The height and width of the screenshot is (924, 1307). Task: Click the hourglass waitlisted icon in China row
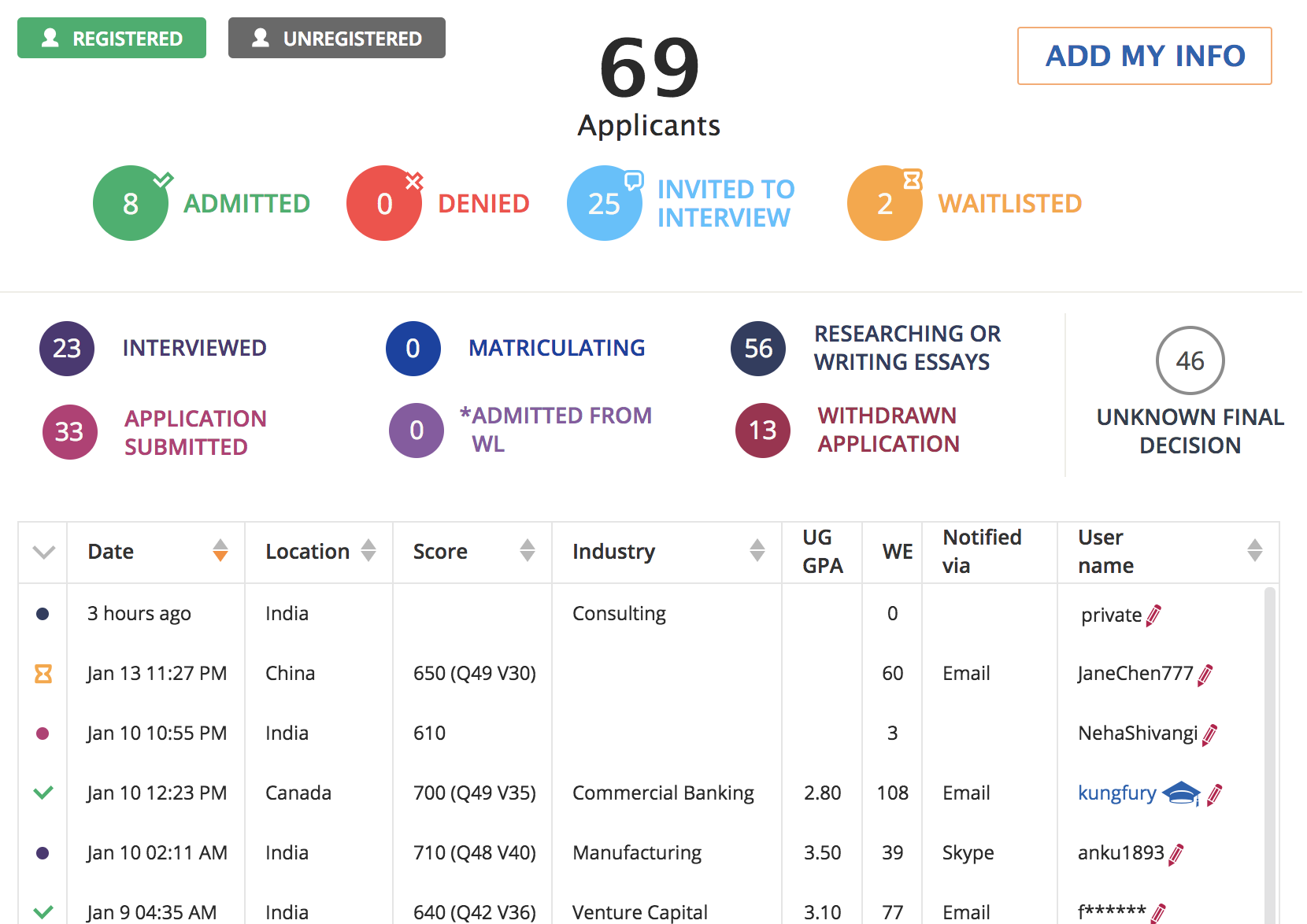tap(43, 674)
